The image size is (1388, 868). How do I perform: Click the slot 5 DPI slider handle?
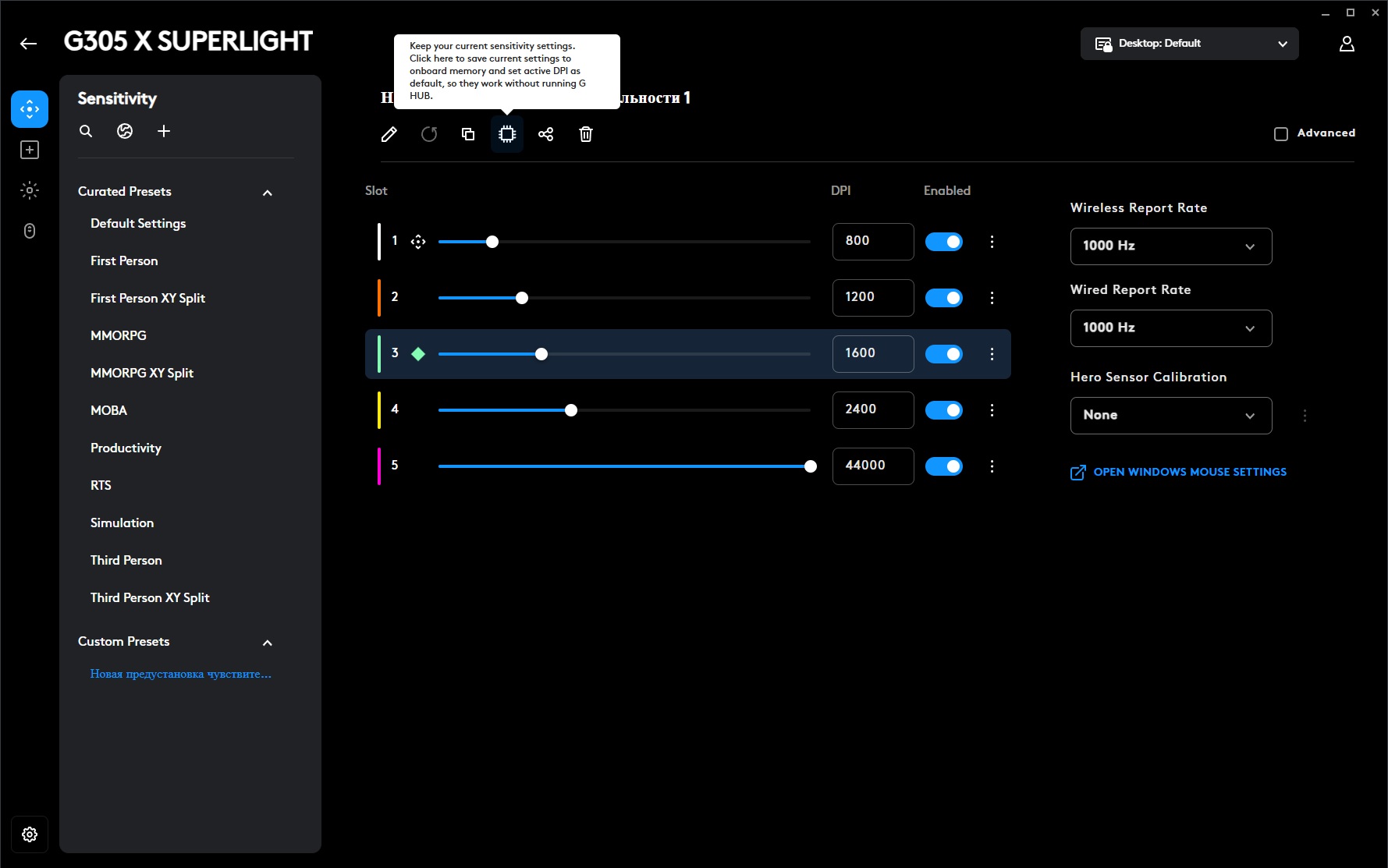(x=811, y=466)
